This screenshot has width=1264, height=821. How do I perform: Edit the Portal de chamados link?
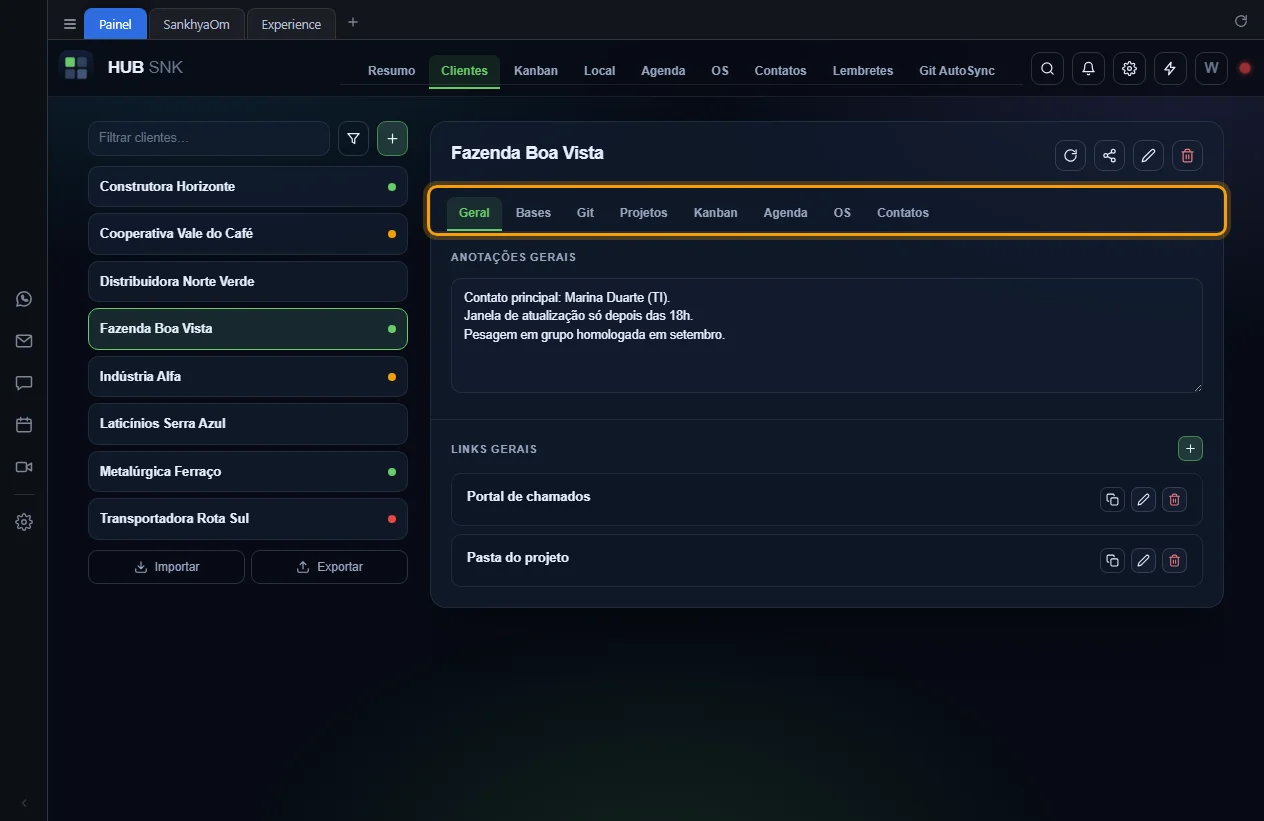point(1143,500)
